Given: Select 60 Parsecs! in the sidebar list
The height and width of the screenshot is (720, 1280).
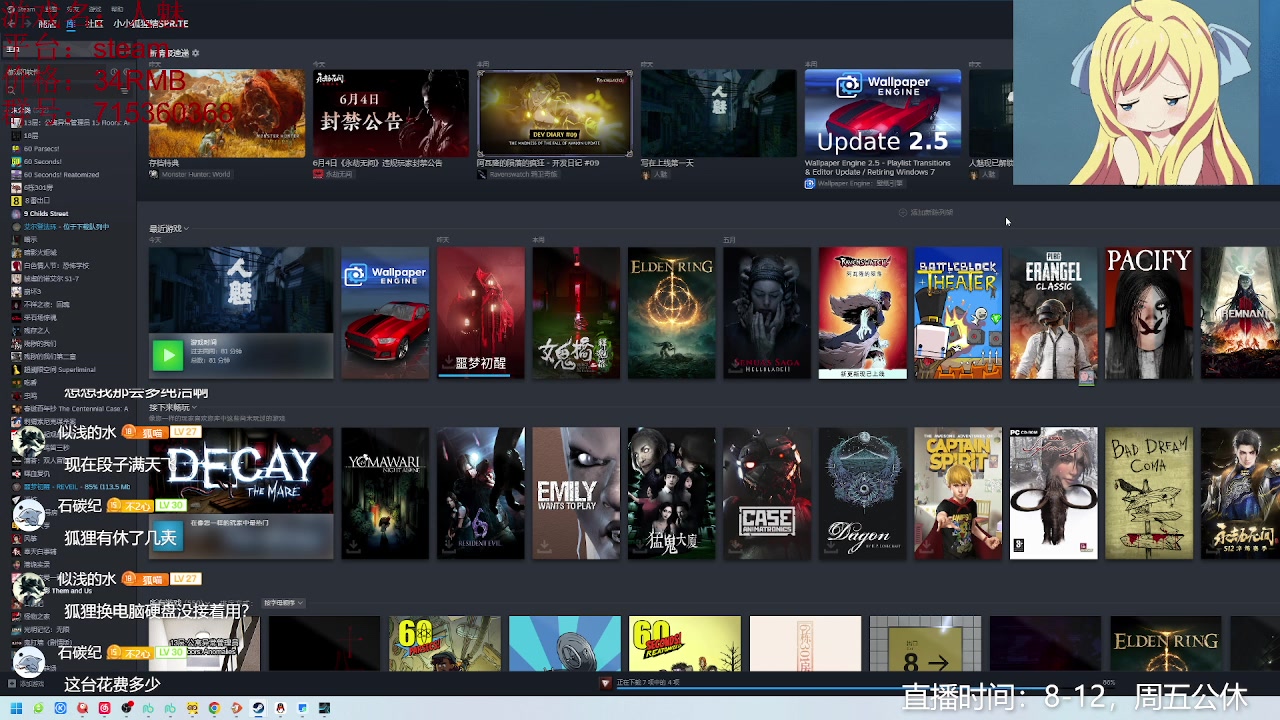Looking at the screenshot, I should click(x=68, y=148).
